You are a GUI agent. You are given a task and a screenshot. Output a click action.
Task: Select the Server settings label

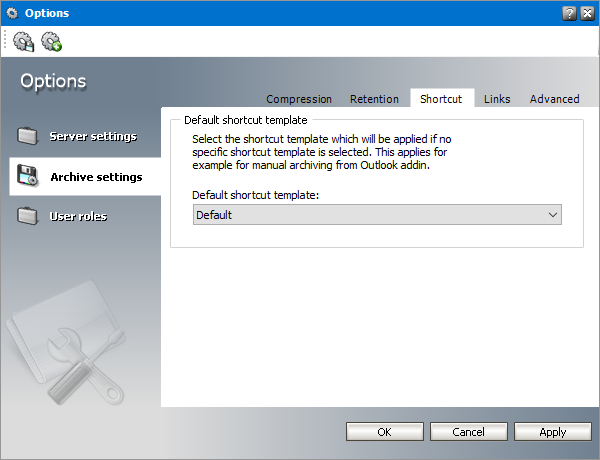click(x=93, y=136)
